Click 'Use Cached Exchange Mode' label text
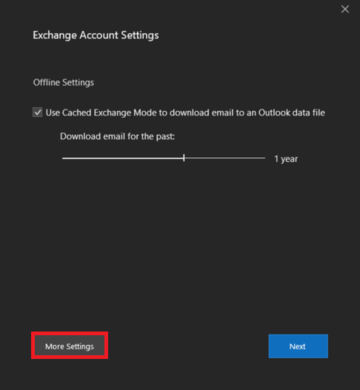This screenshot has width=360, height=390. [x=185, y=113]
